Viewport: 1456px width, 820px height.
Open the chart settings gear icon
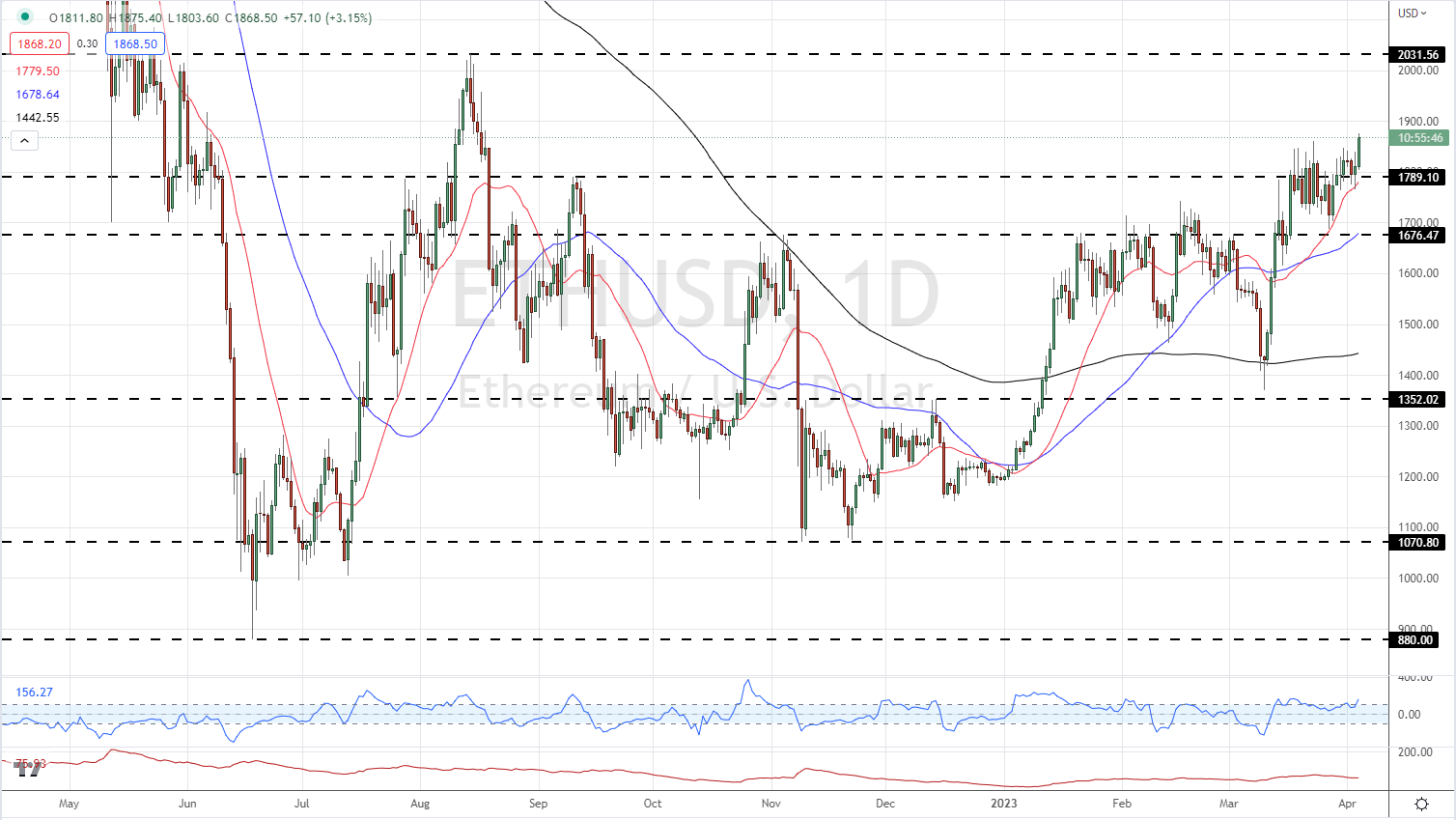[x=1421, y=804]
